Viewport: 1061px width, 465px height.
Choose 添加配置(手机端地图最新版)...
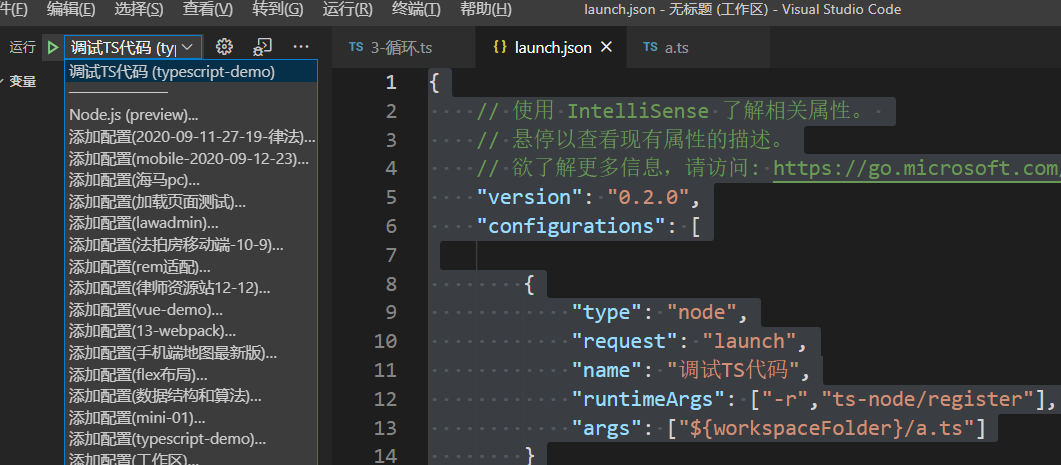click(x=191, y=353)
